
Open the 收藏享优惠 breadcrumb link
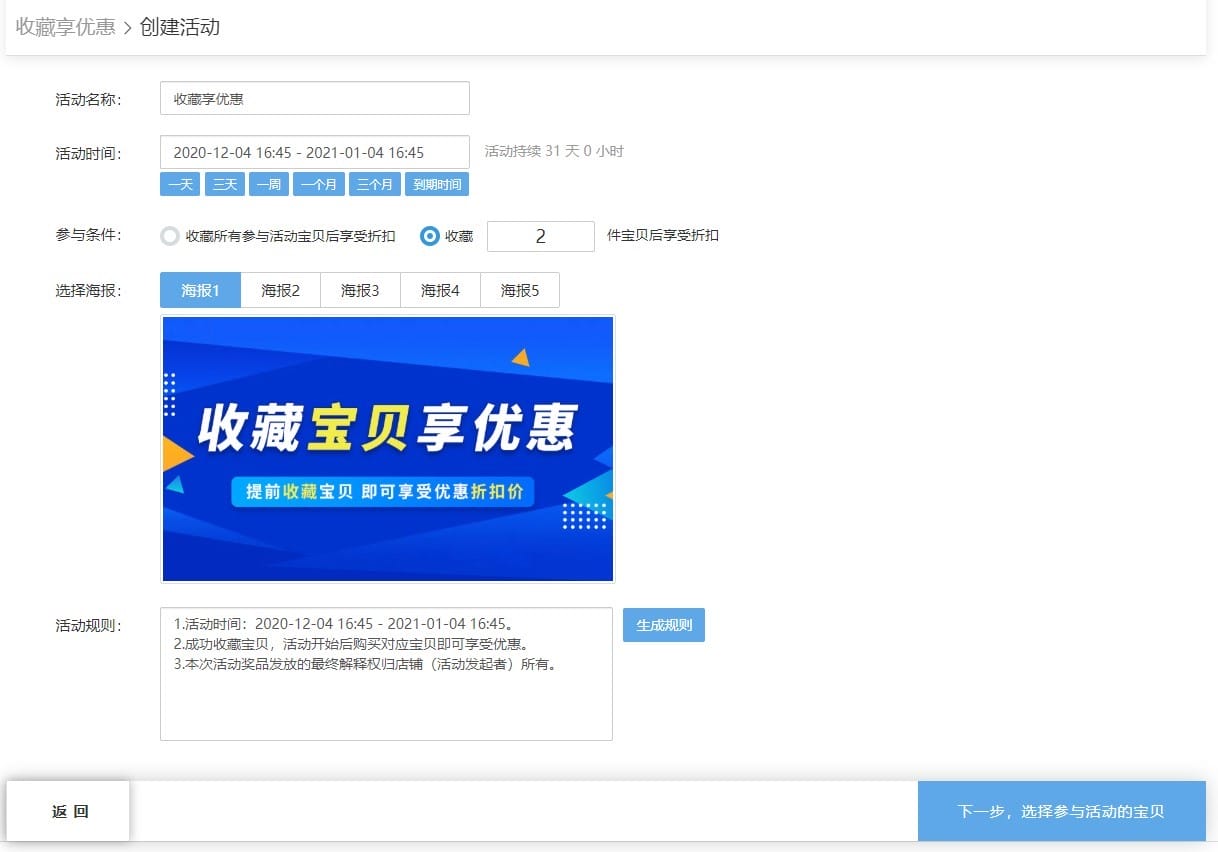click(63, 28)
